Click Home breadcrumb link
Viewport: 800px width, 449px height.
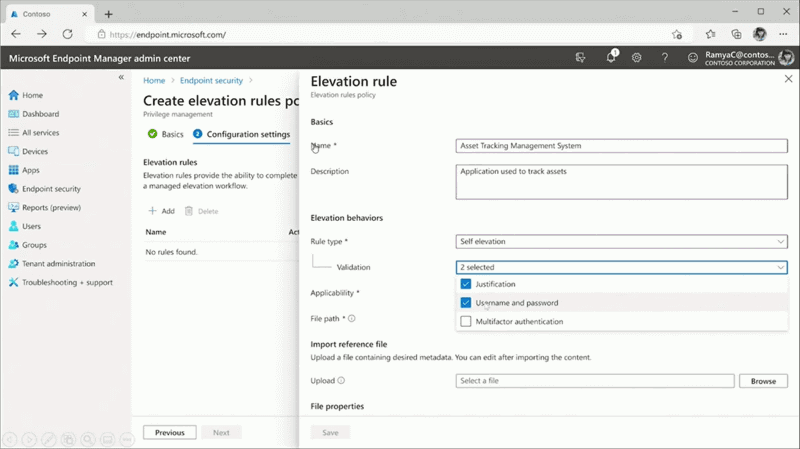[154, 81]
